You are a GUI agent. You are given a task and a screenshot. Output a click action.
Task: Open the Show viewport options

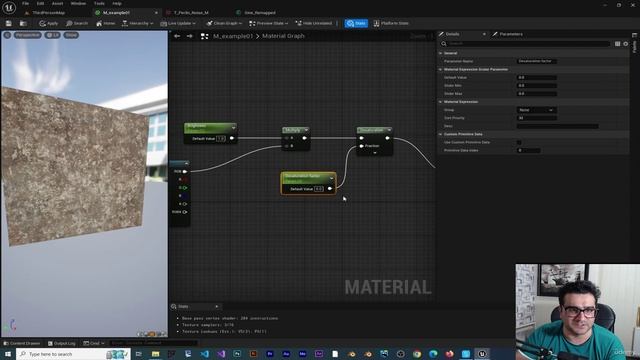71,35
